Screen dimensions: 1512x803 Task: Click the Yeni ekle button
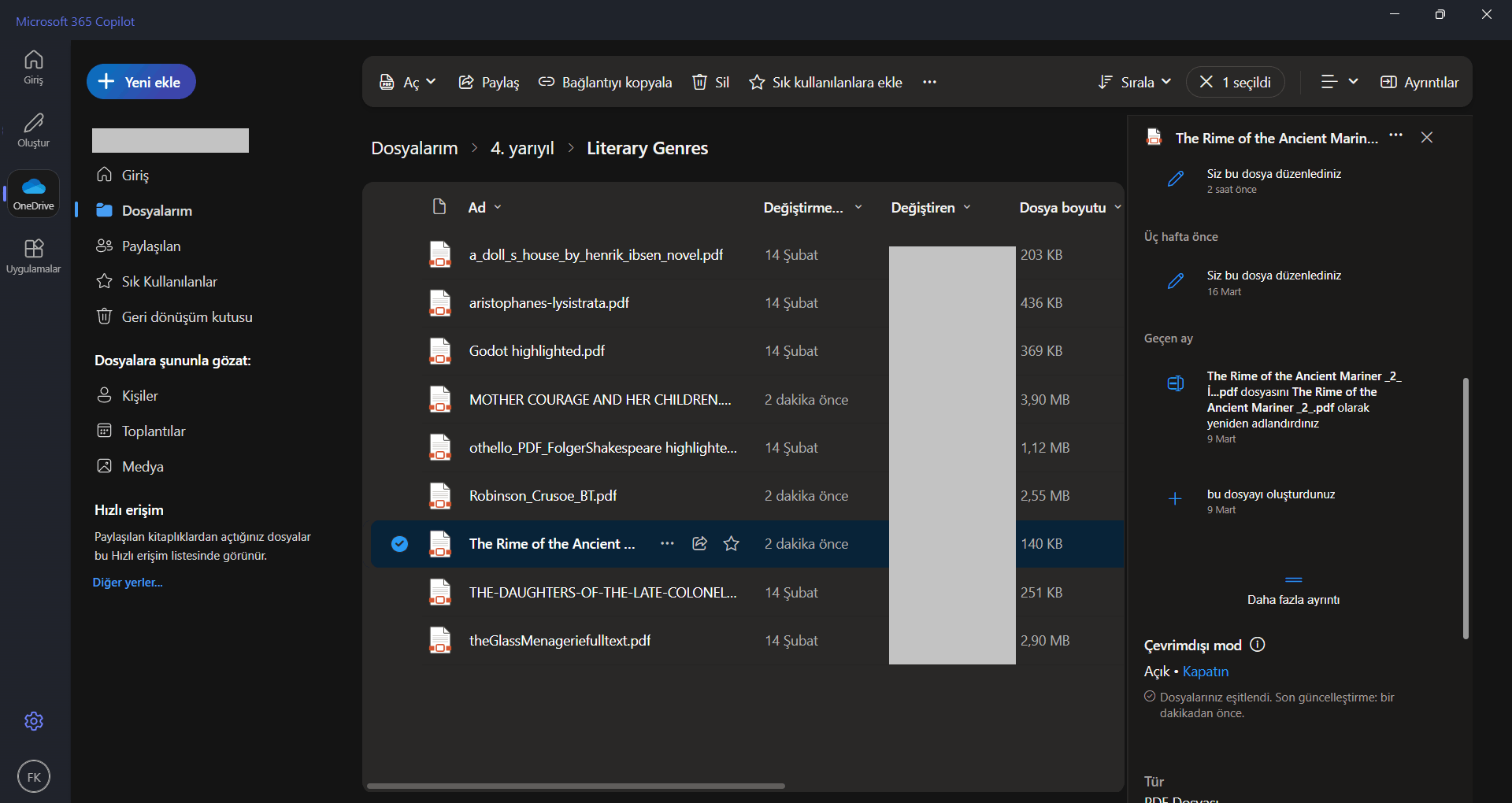tap(141, 82)
